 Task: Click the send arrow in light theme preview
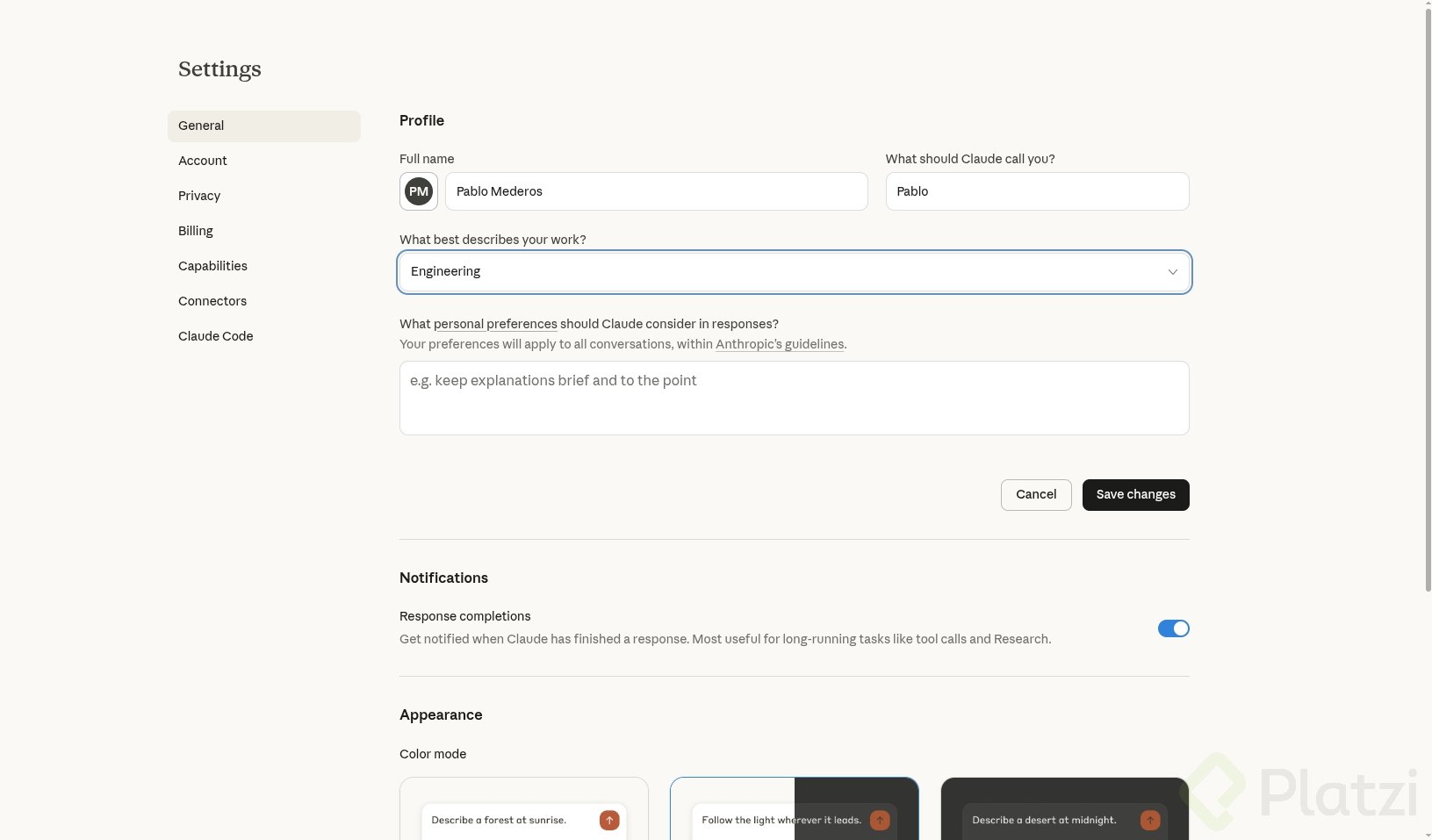[x=609, y=820]
